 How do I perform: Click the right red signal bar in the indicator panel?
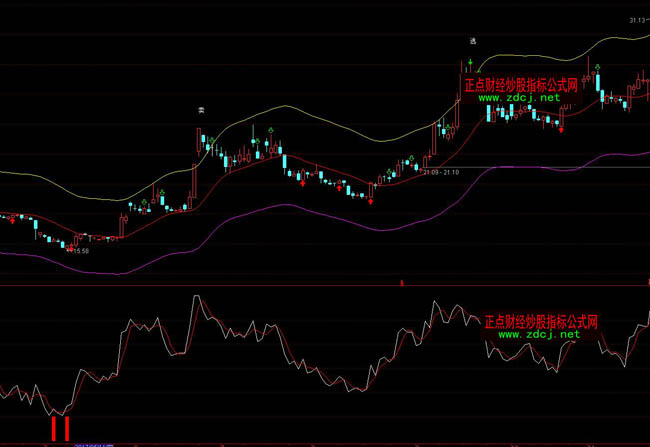67,428
